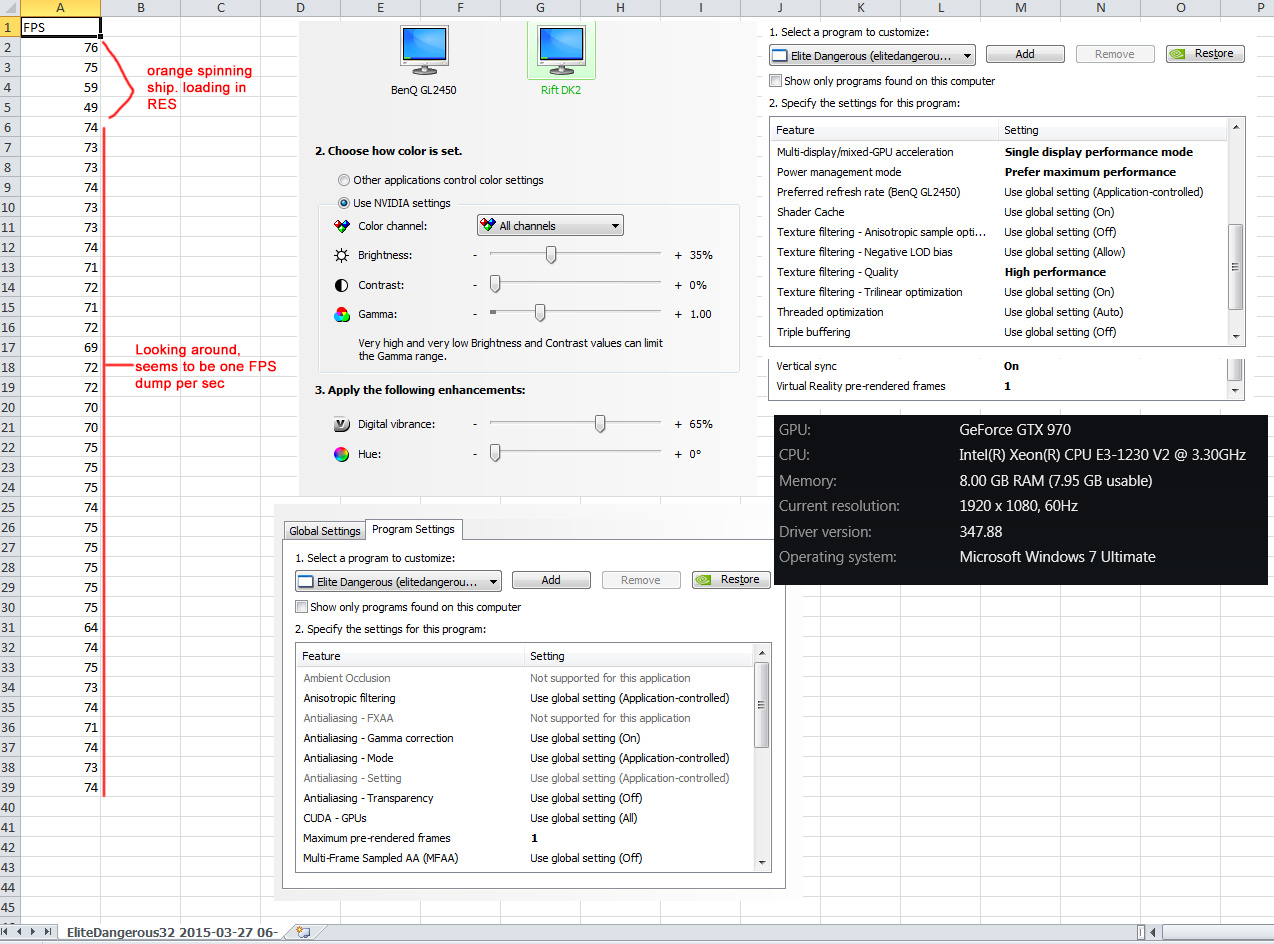Select the Program Settings tab

pos(413,529)
